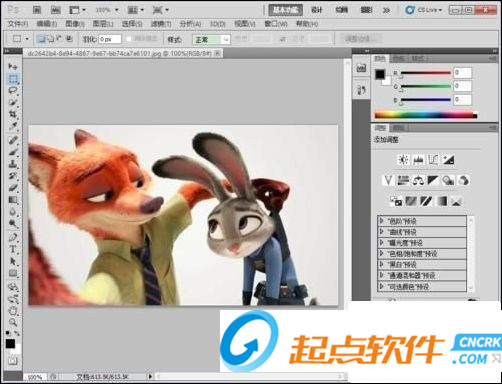502x384 pixels.
Task: Toggle Quick Mask mode at toolbox bottom
Action: 13,360
